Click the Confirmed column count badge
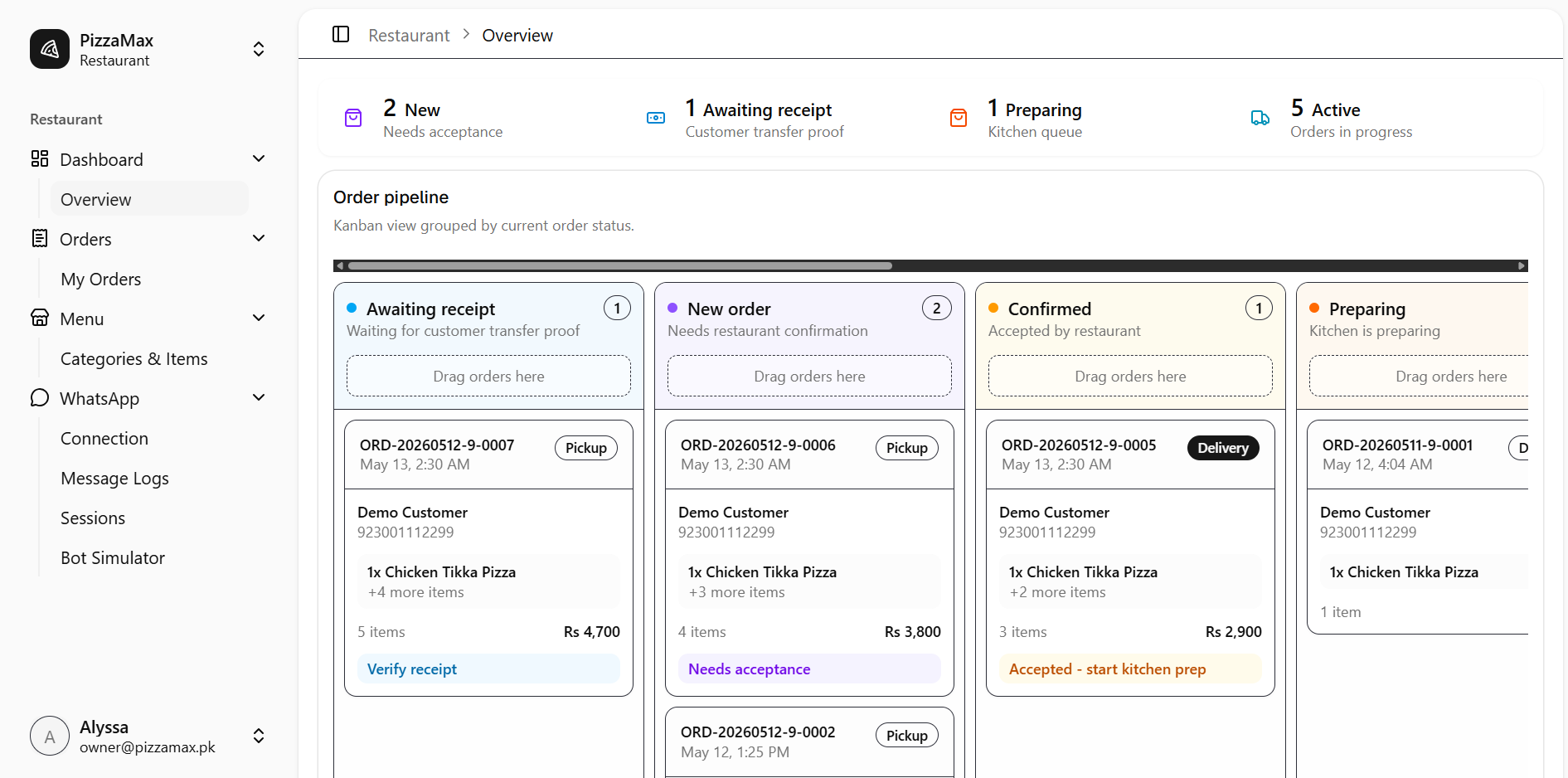This screenshot has height=778, width=1568. point(1259,308)
